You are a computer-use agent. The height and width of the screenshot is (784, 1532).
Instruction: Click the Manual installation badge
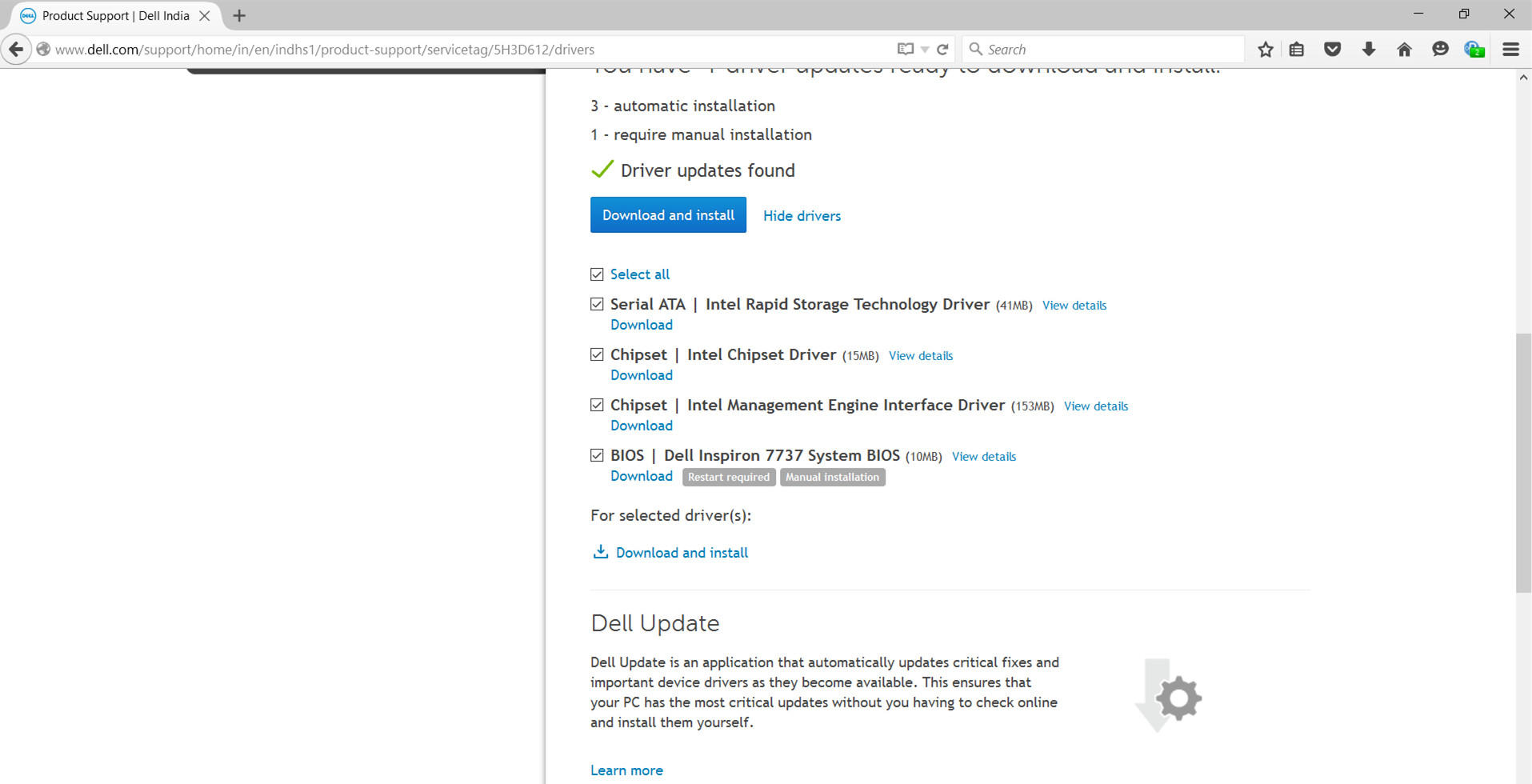pos(832,477)
